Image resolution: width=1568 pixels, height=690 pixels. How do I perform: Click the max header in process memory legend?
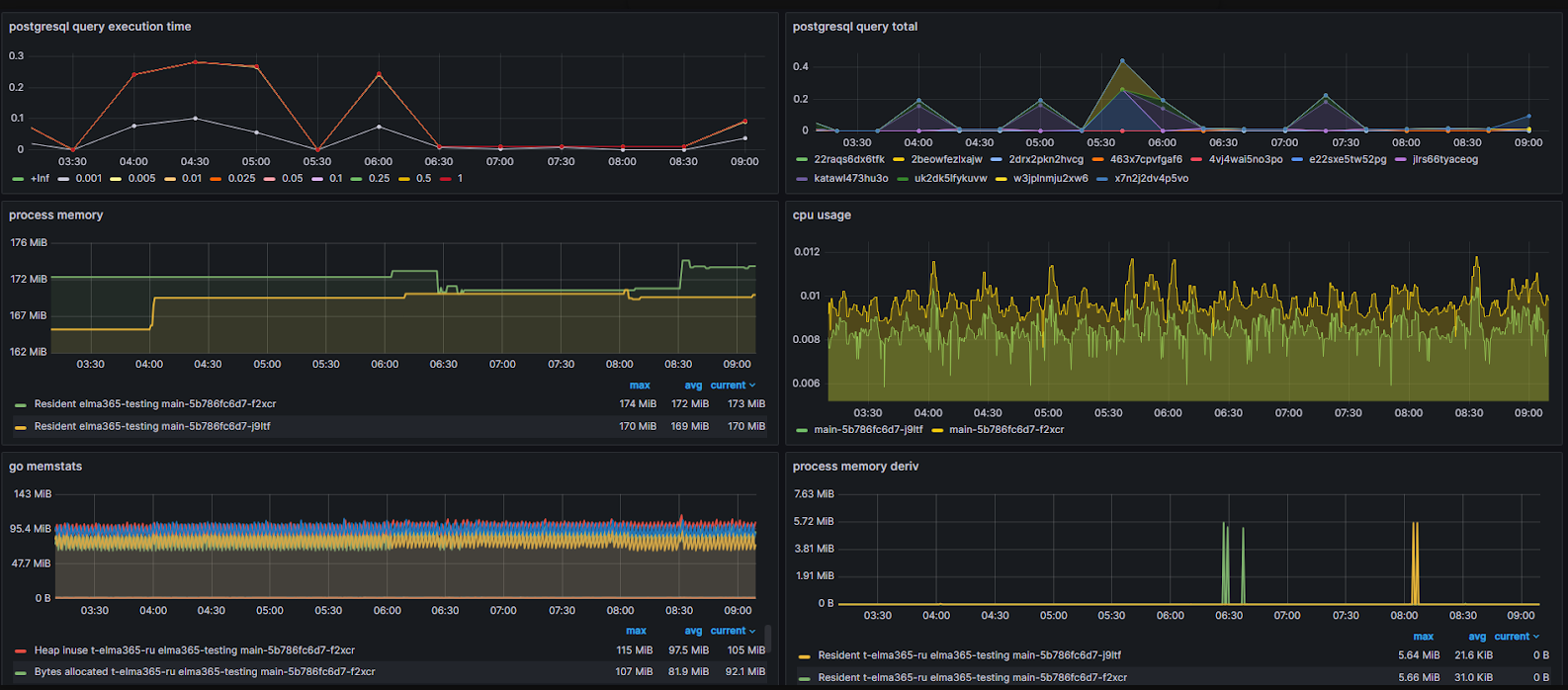[x=640, y=386]
